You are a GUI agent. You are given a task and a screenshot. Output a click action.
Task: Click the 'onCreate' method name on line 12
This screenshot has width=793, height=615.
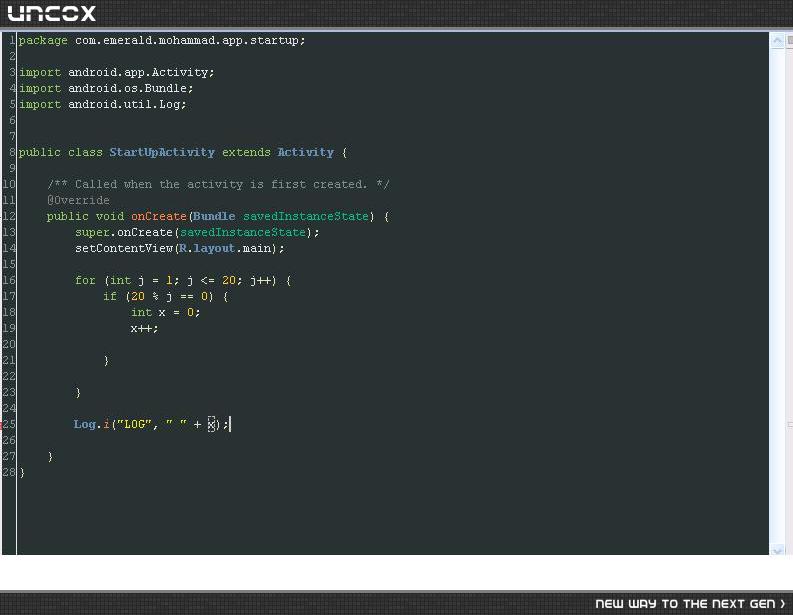click(159, 216)
